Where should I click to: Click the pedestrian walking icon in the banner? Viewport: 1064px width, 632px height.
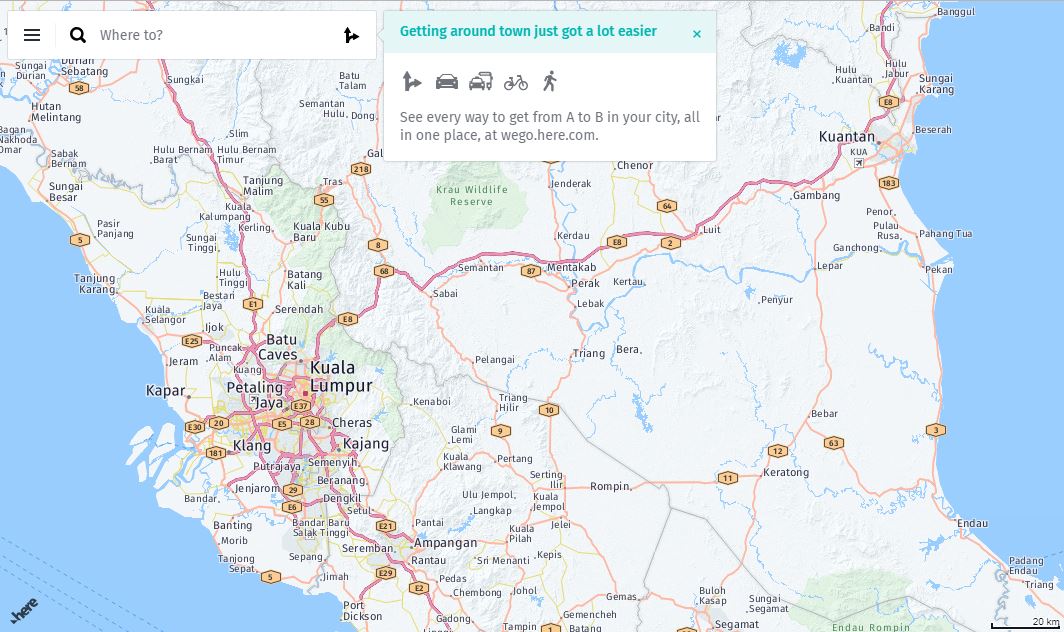tap(549, 81)
